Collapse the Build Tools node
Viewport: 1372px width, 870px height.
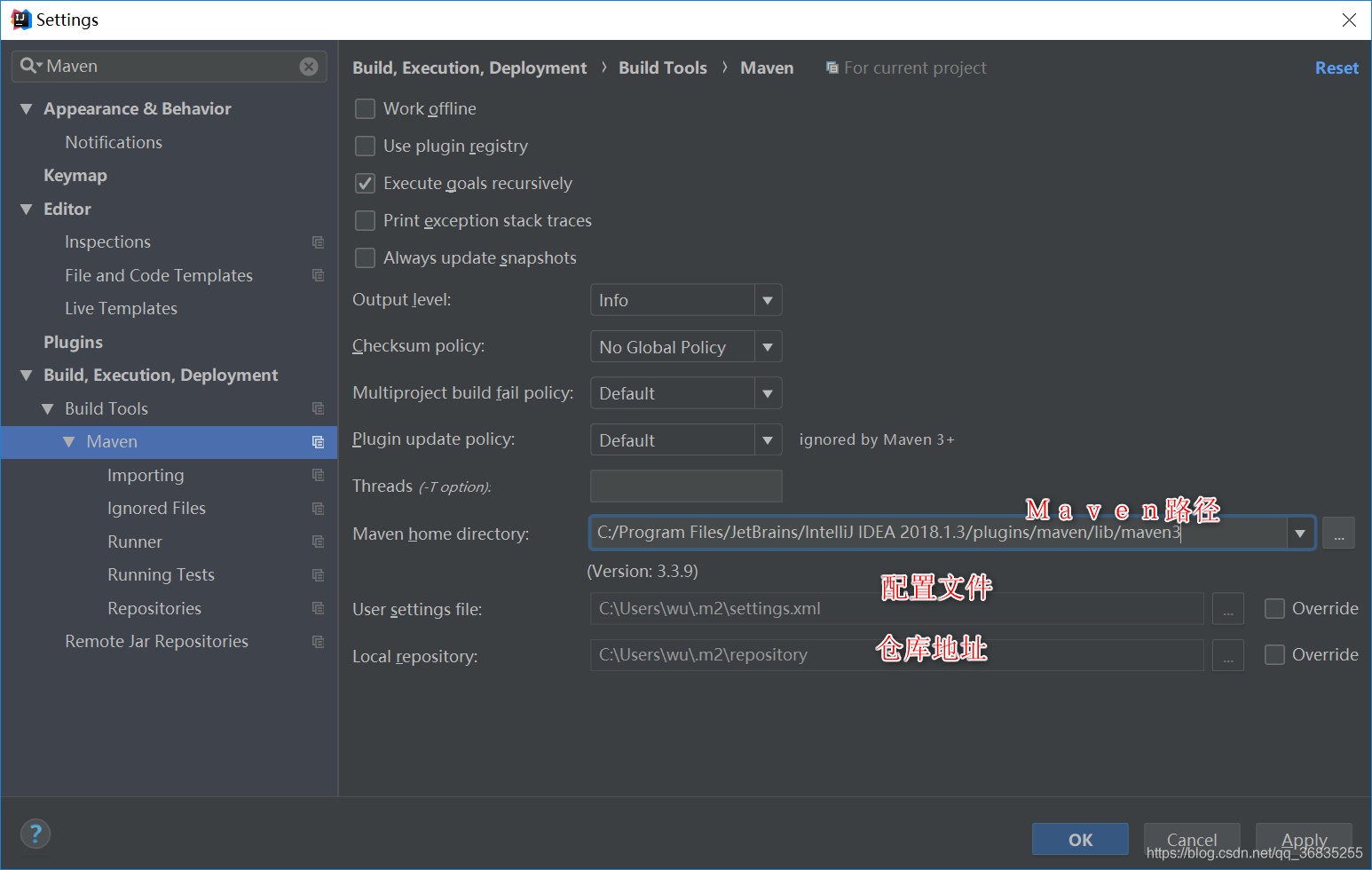(48, 409)
